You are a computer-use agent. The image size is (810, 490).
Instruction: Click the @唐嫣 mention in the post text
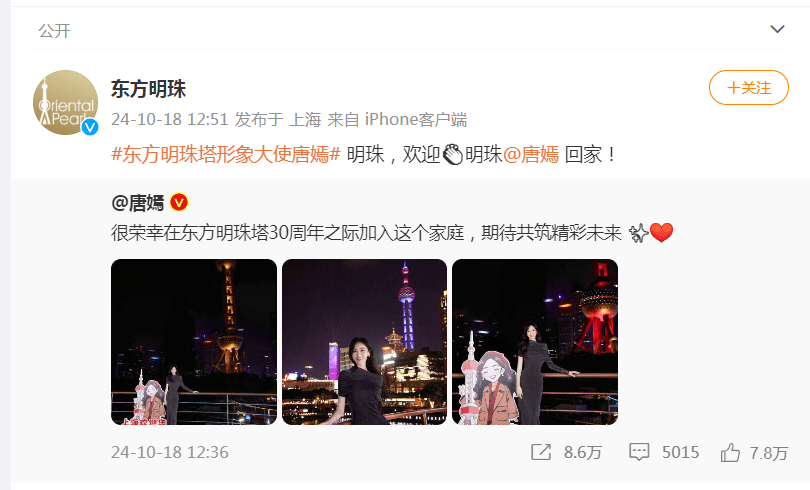(531, 154)
